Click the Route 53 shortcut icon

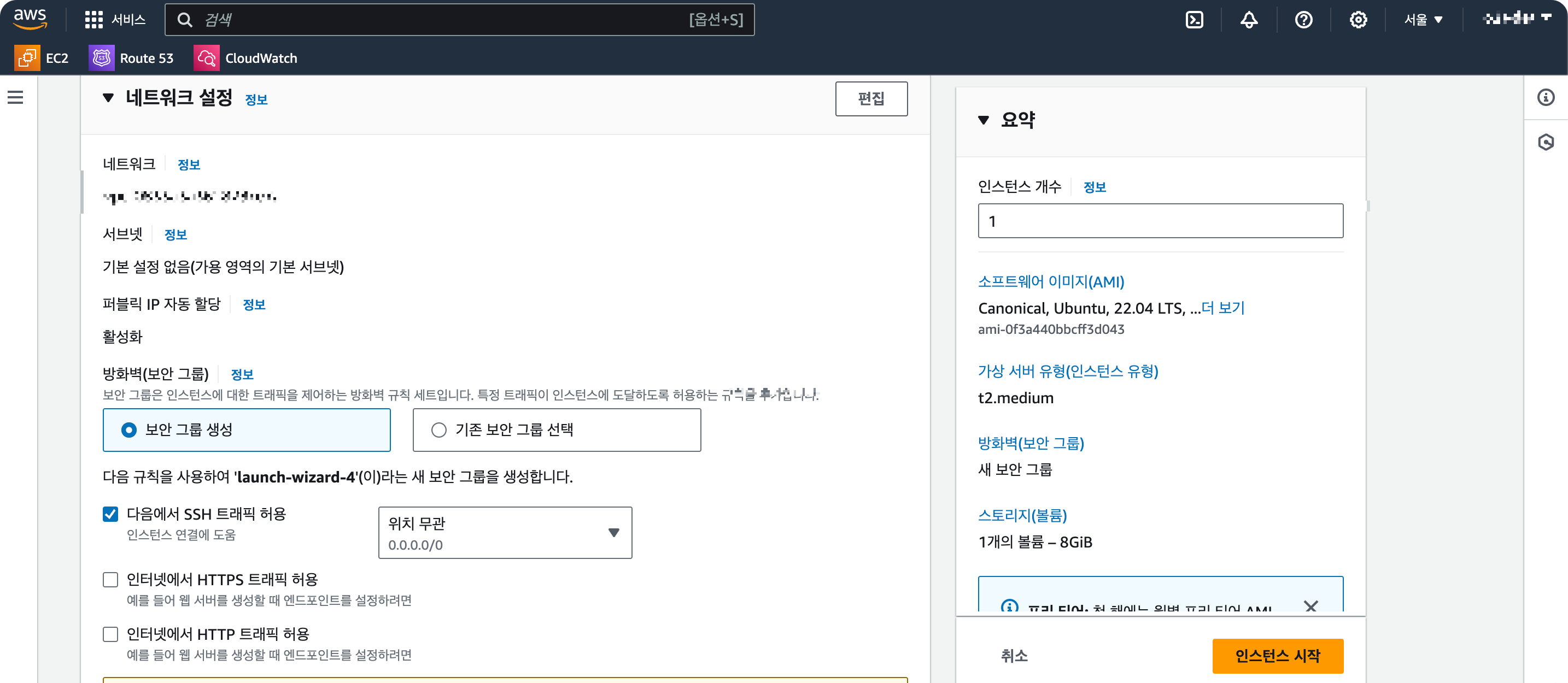pyautogui.click(x=101, y=58)
